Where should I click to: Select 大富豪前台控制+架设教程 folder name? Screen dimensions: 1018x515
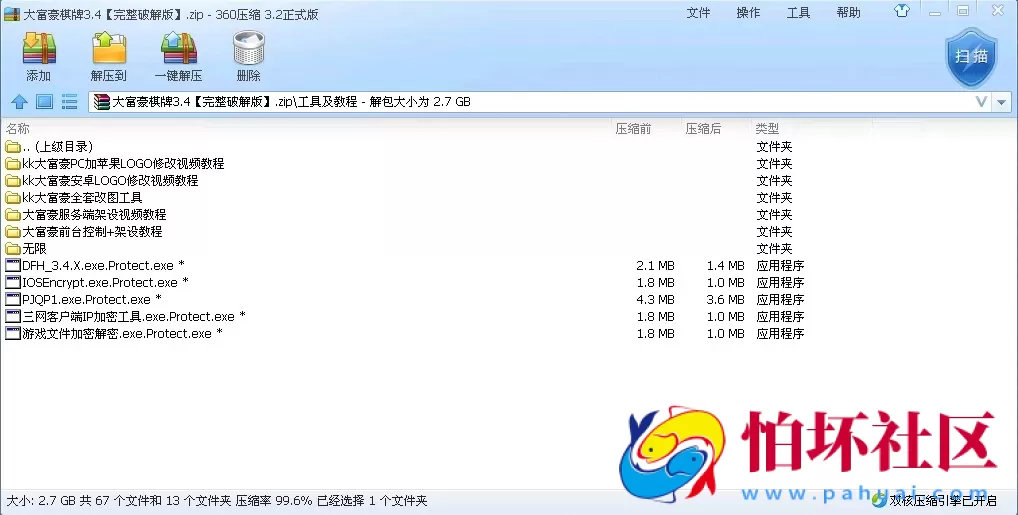92,231
